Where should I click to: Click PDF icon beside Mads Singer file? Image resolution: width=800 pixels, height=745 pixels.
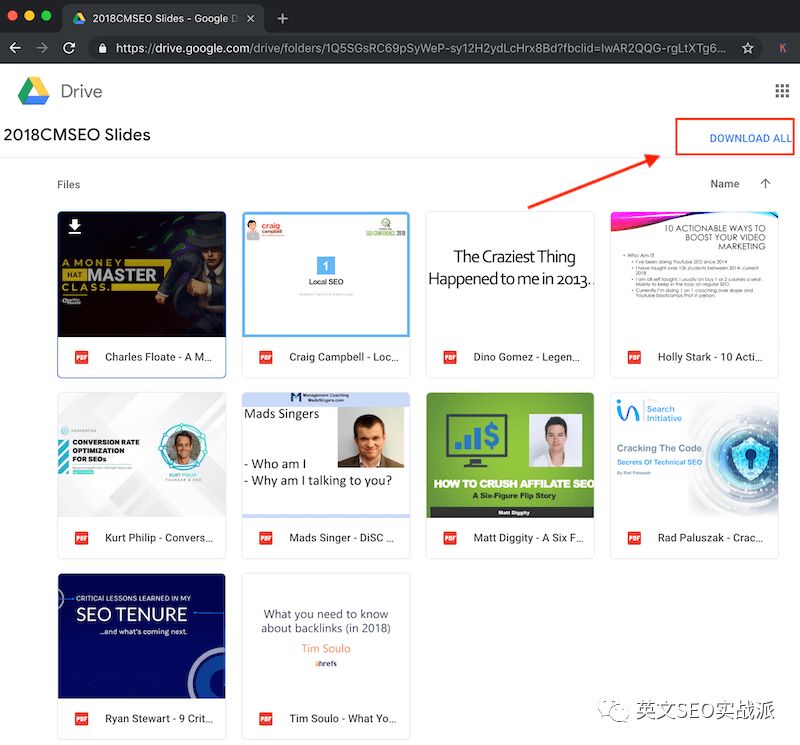(x=266, y=538)
